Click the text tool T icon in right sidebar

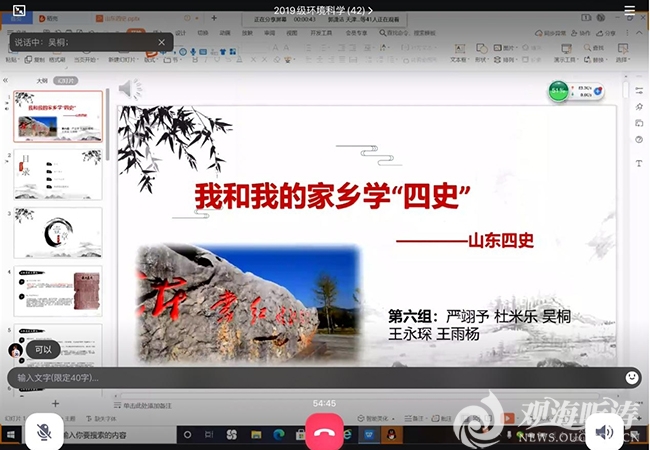(639, 164)
